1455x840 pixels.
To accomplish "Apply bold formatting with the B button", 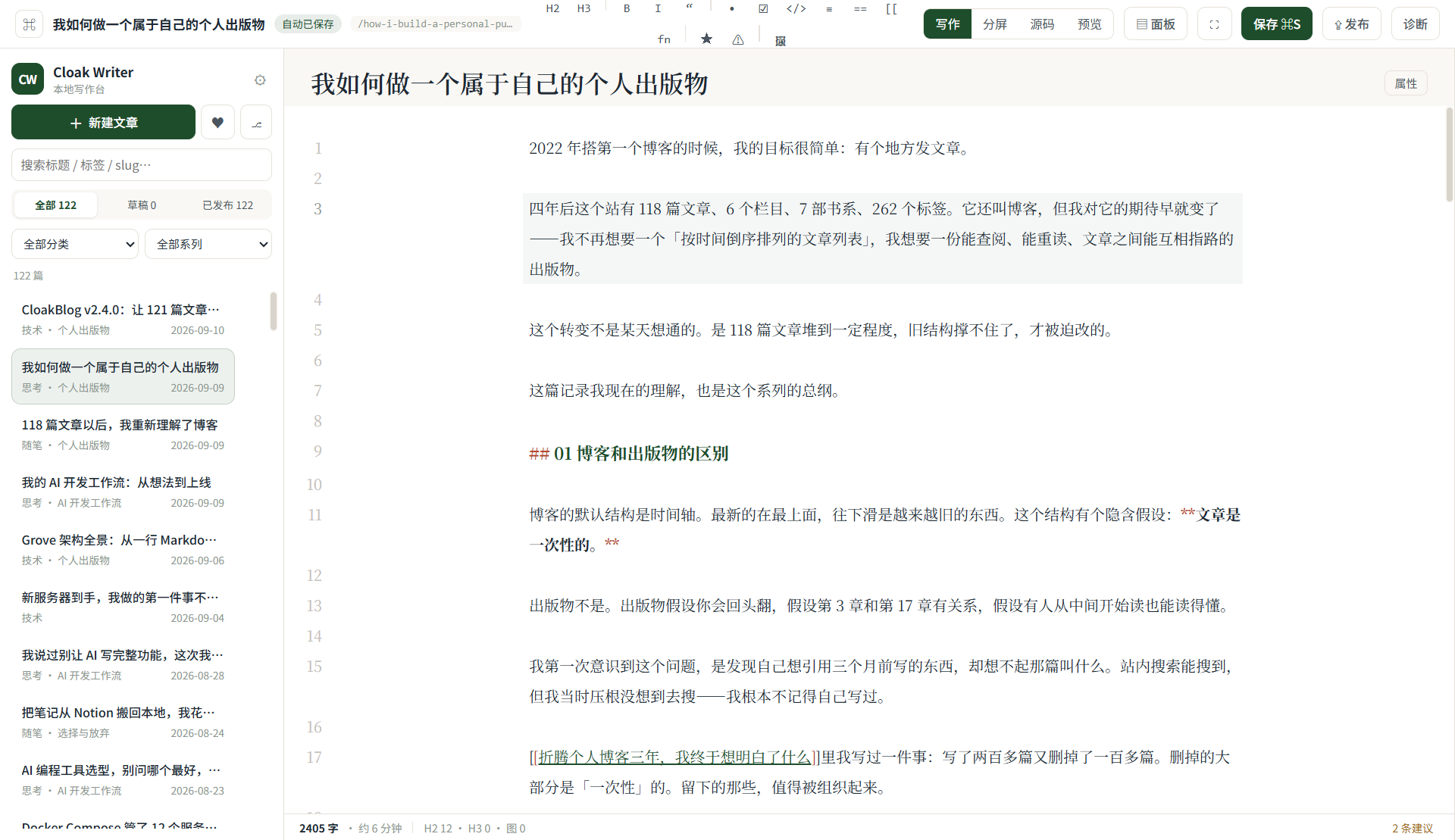I will click(627, 8).
